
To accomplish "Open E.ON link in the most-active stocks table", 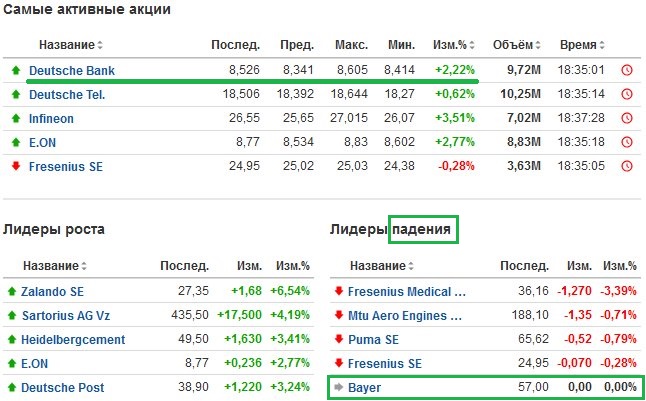I will click(x=42, y=142).
